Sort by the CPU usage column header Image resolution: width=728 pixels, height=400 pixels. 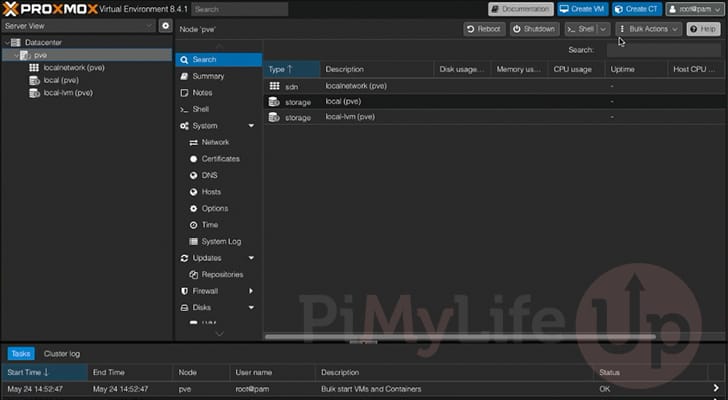(576, 69)
